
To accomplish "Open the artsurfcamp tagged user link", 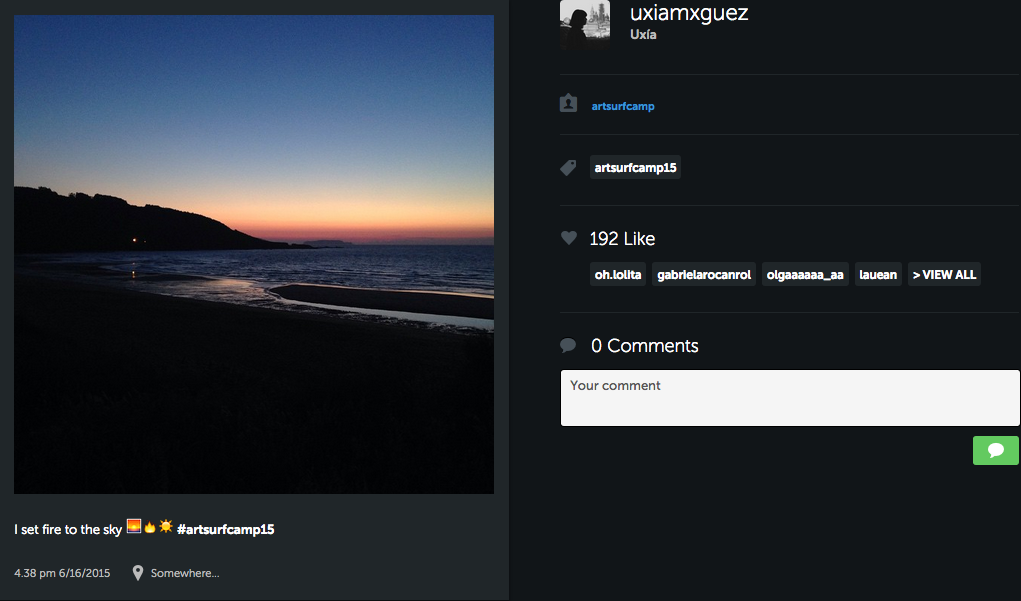I will point(623,106).
